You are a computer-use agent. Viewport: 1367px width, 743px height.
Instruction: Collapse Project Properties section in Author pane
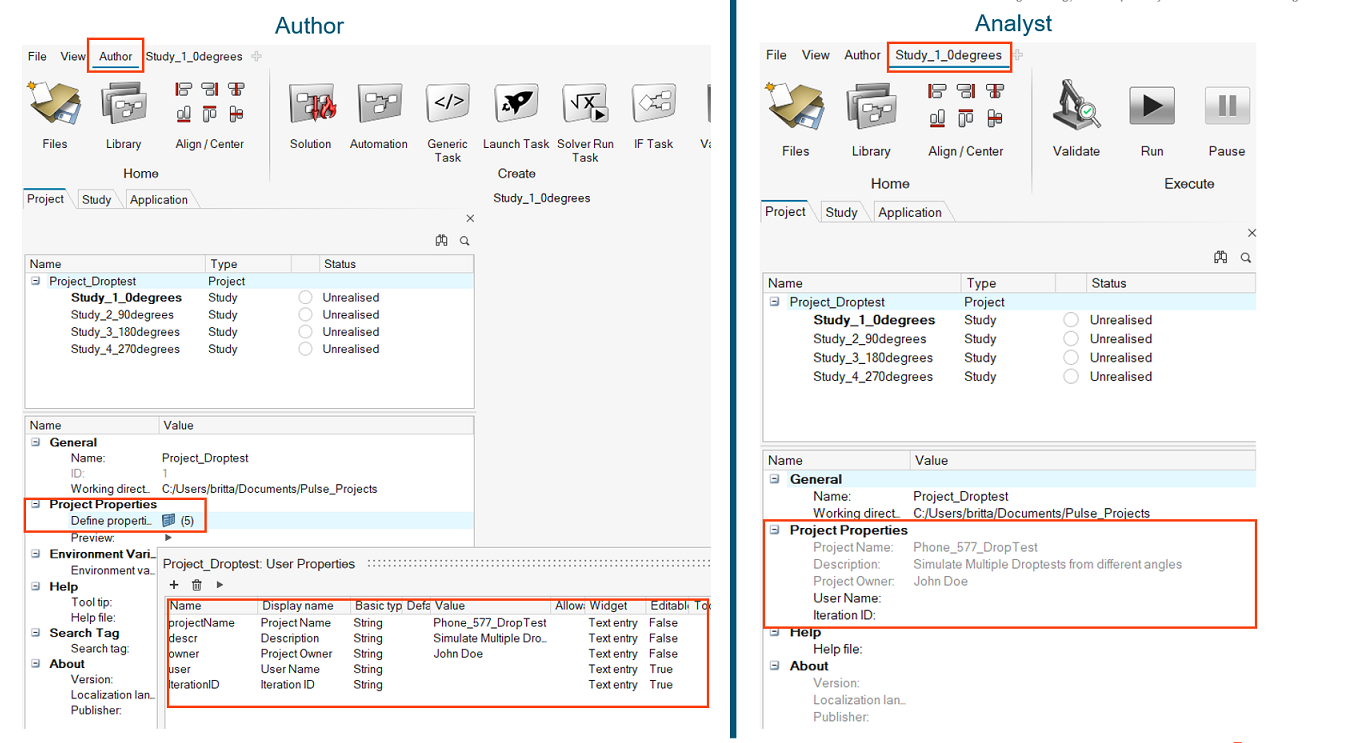tap(36, 504)
